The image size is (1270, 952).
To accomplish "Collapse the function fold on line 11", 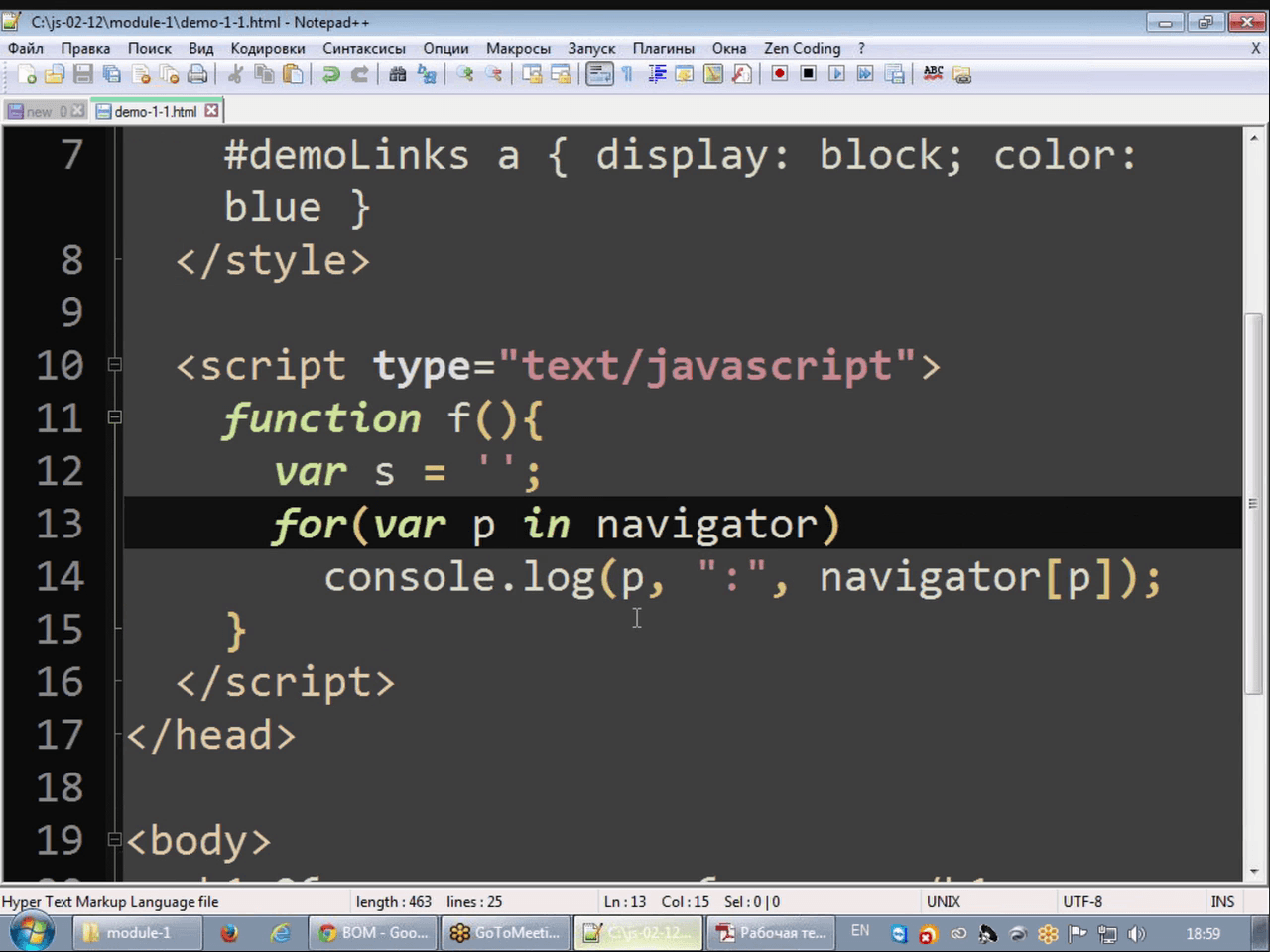I will 115,417.
